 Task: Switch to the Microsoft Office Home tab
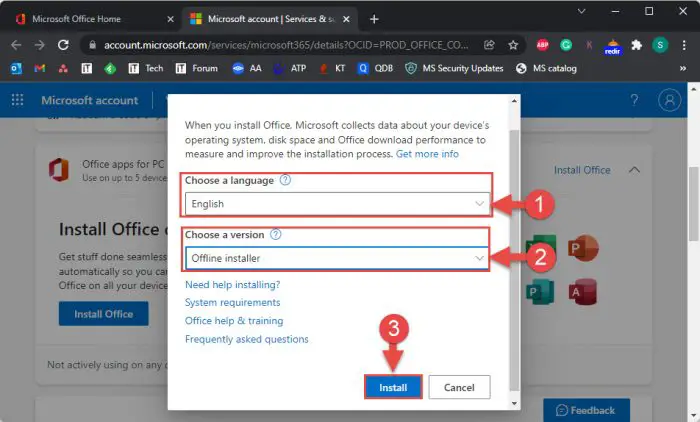pyautogui.click(x=90, y=19)
